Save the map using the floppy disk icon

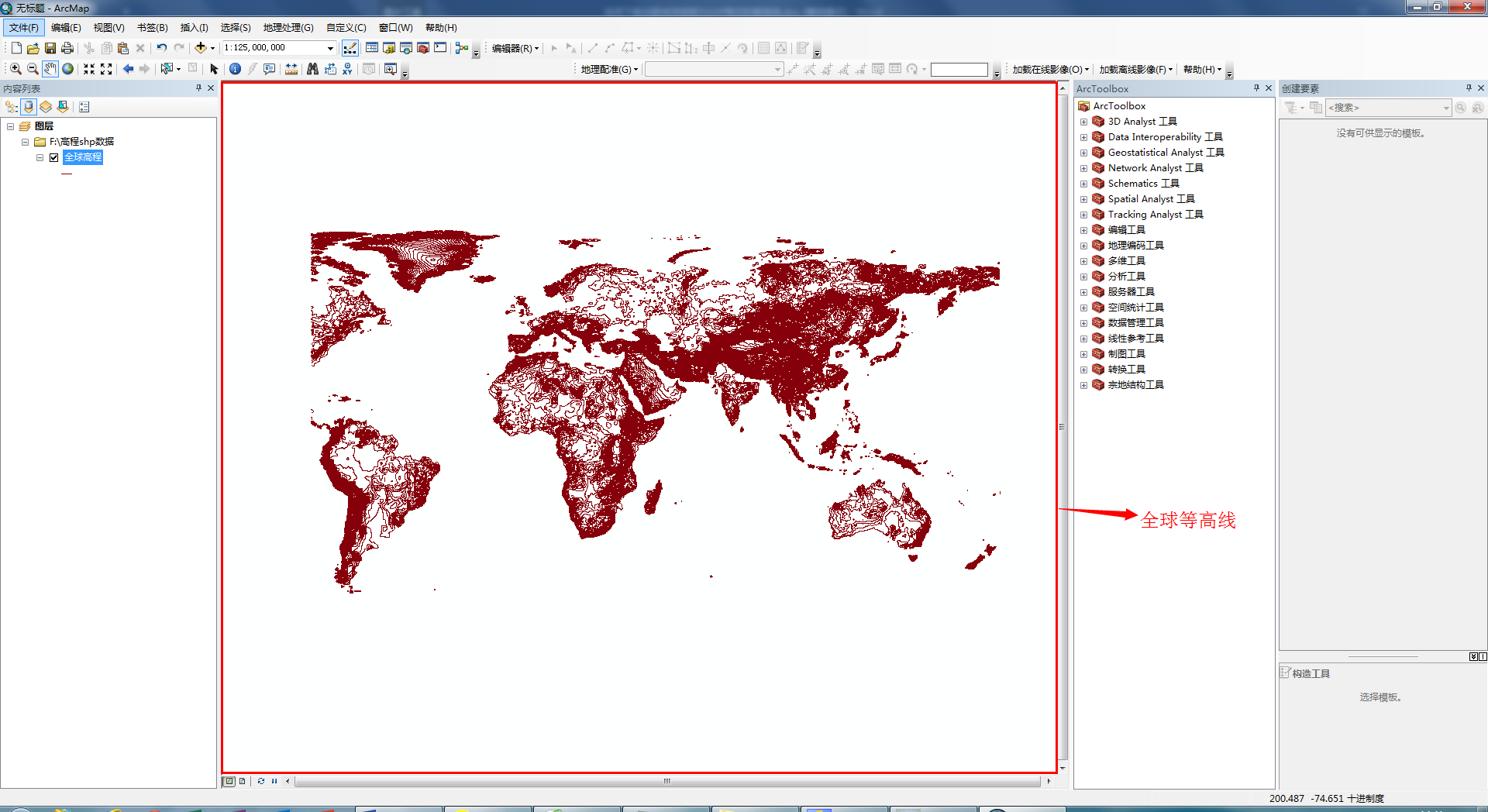coord(50,48)
